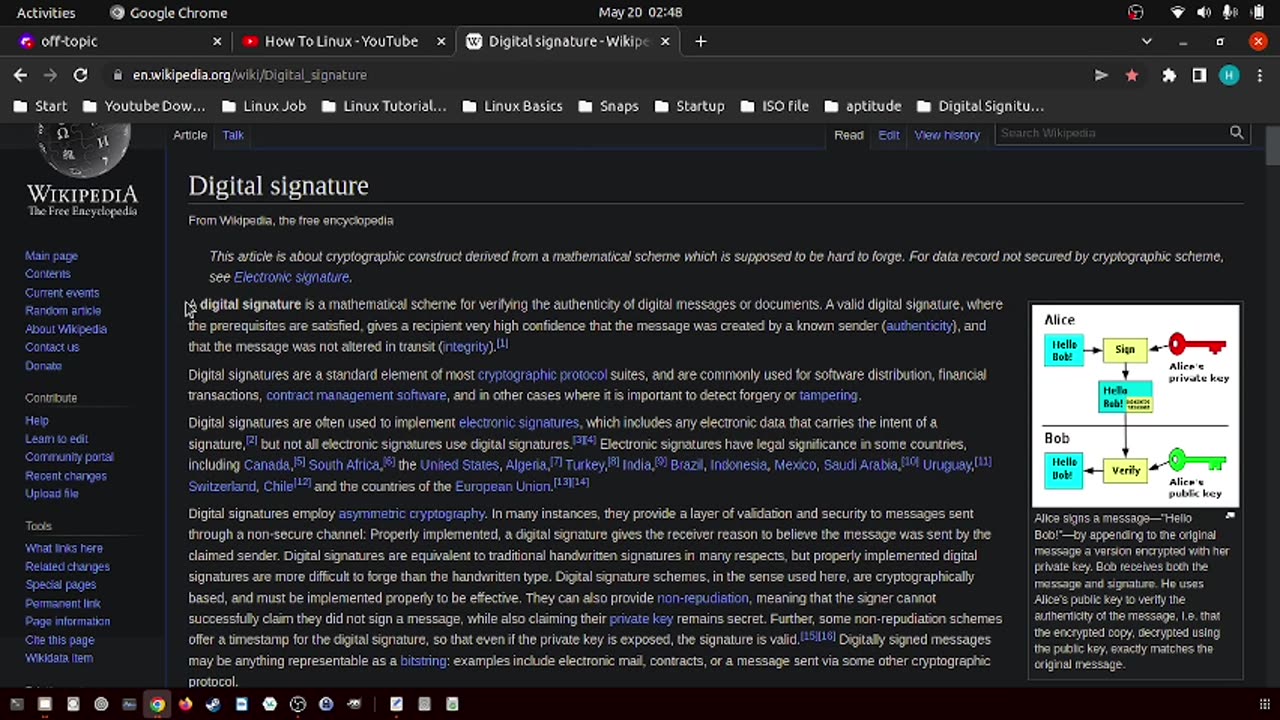Open the Startup bookmark folder
This screenshot has width=1280, height=720.
coord(689,106)
